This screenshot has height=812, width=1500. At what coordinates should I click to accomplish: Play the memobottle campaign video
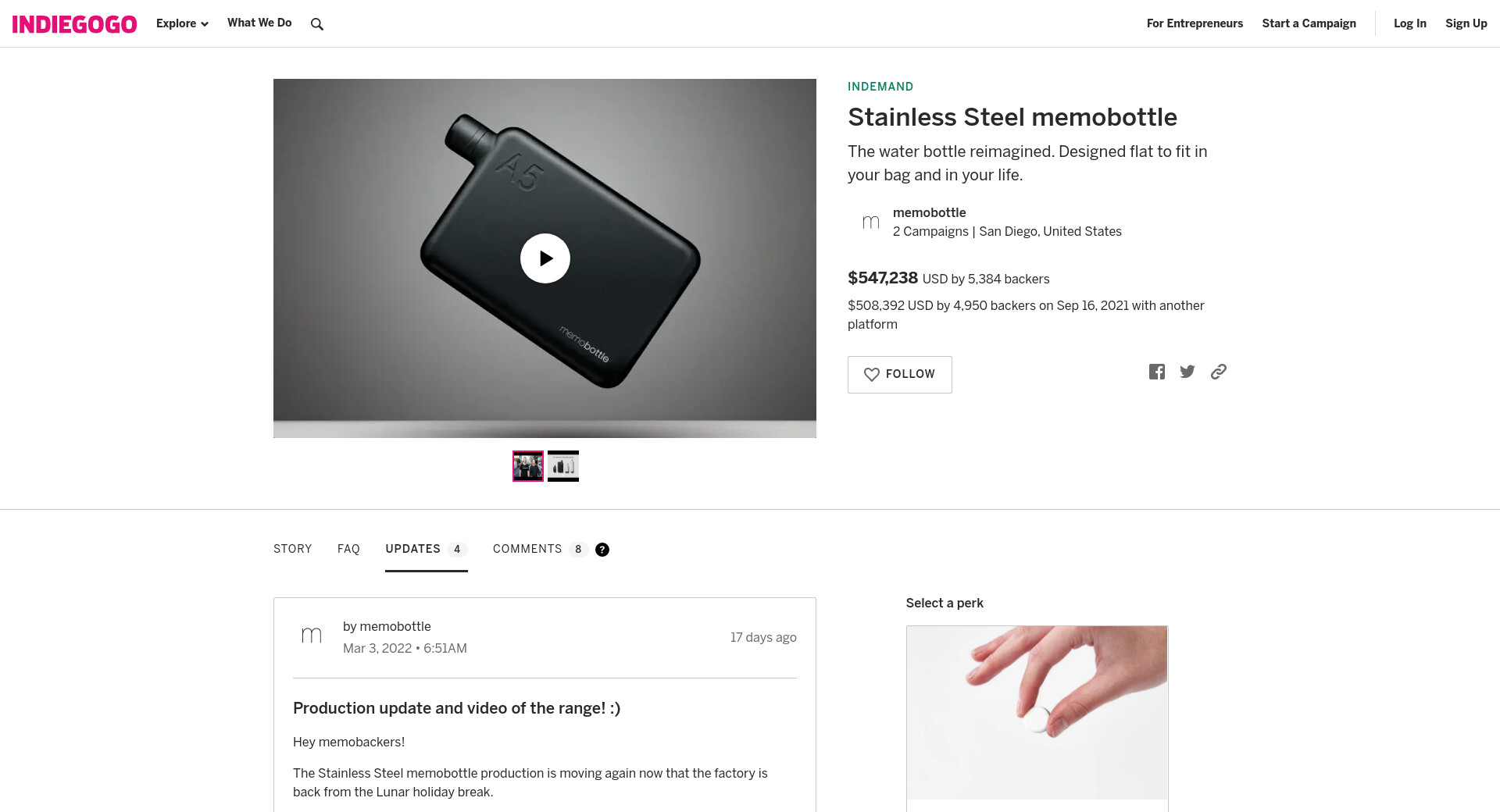pyautogui.click(x=545, y=258)
